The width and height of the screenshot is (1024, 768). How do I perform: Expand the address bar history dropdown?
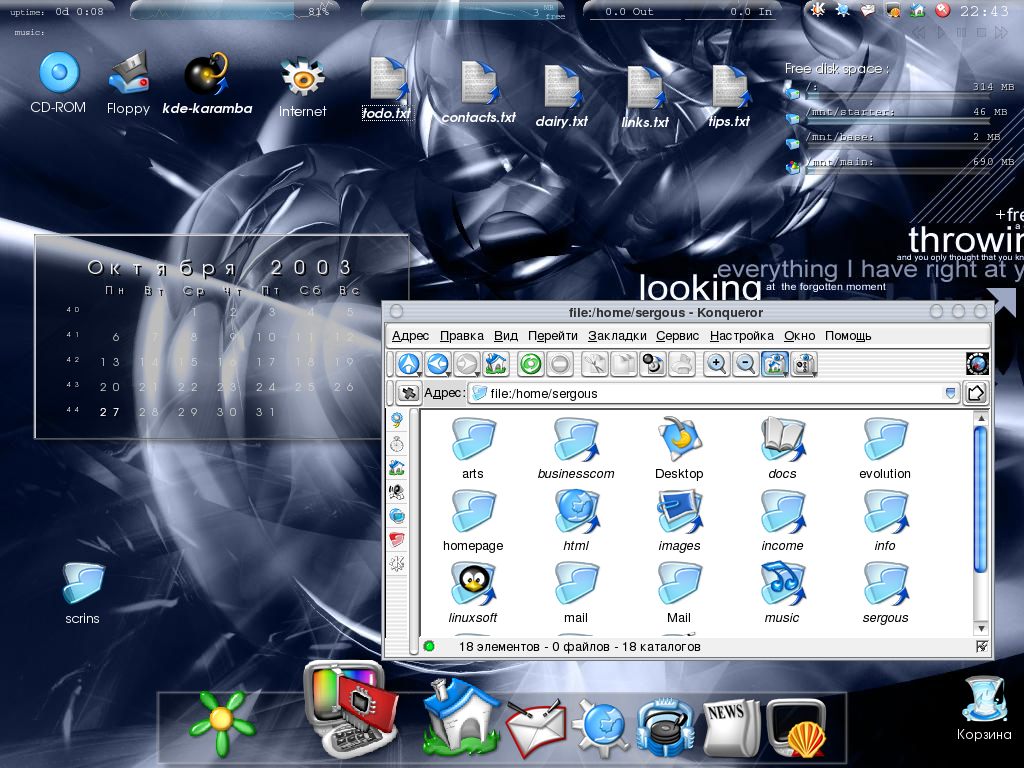click(950, 393)
